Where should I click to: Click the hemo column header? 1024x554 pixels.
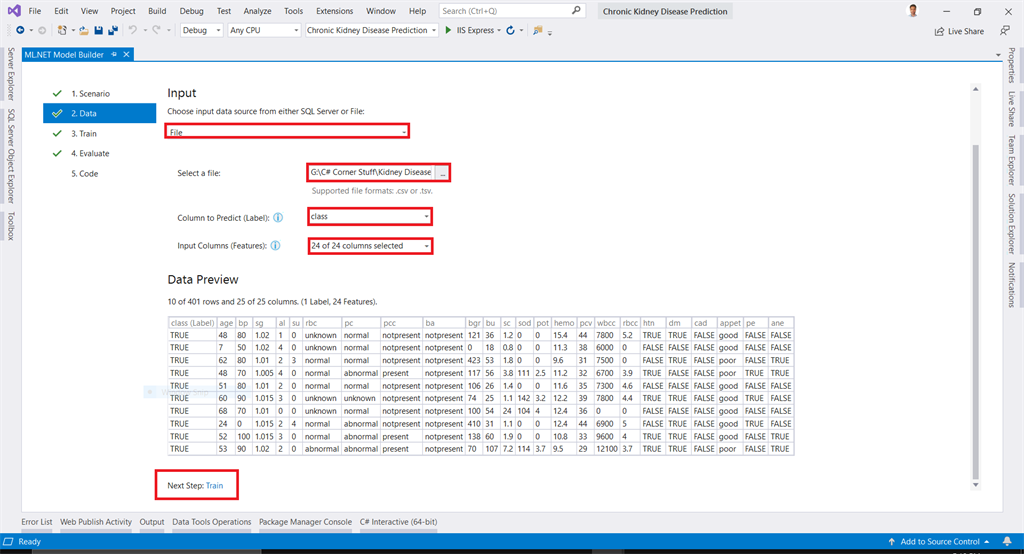[564, 323]
